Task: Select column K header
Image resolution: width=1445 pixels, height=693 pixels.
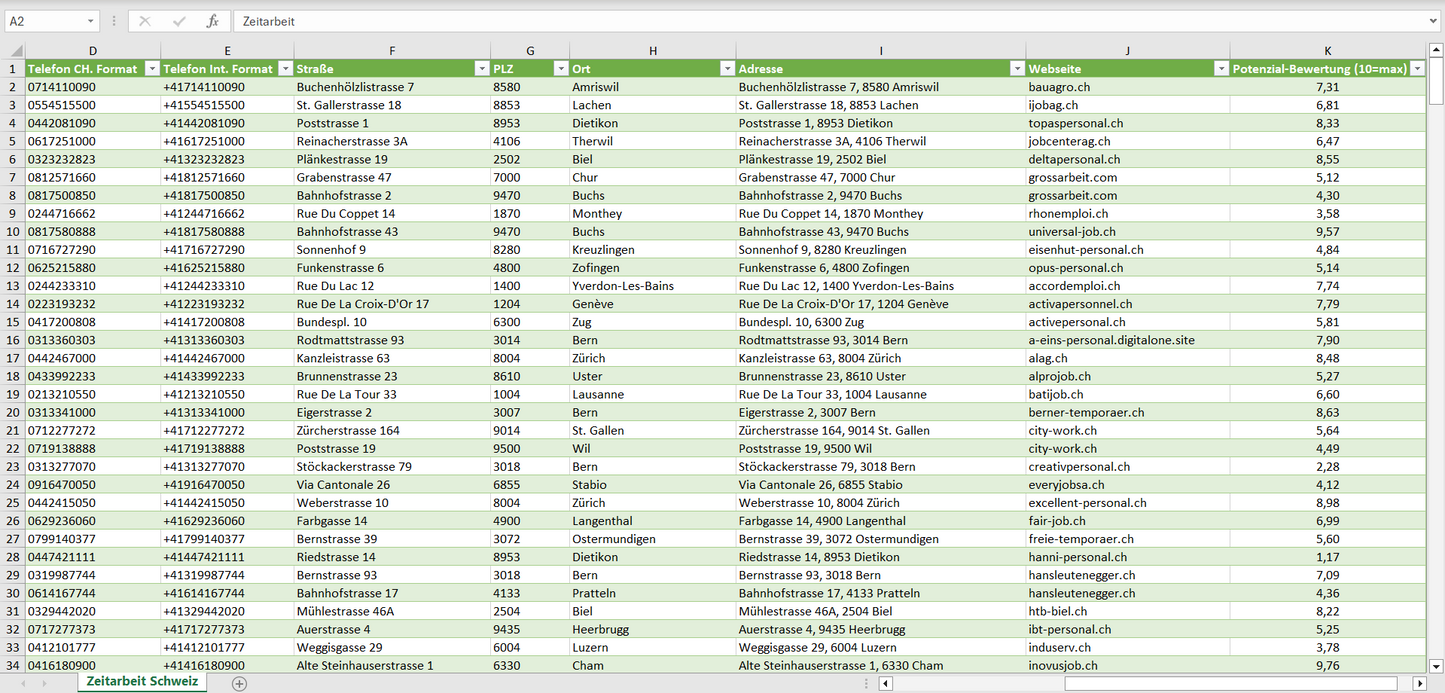Action: [x=1327, y=51]
